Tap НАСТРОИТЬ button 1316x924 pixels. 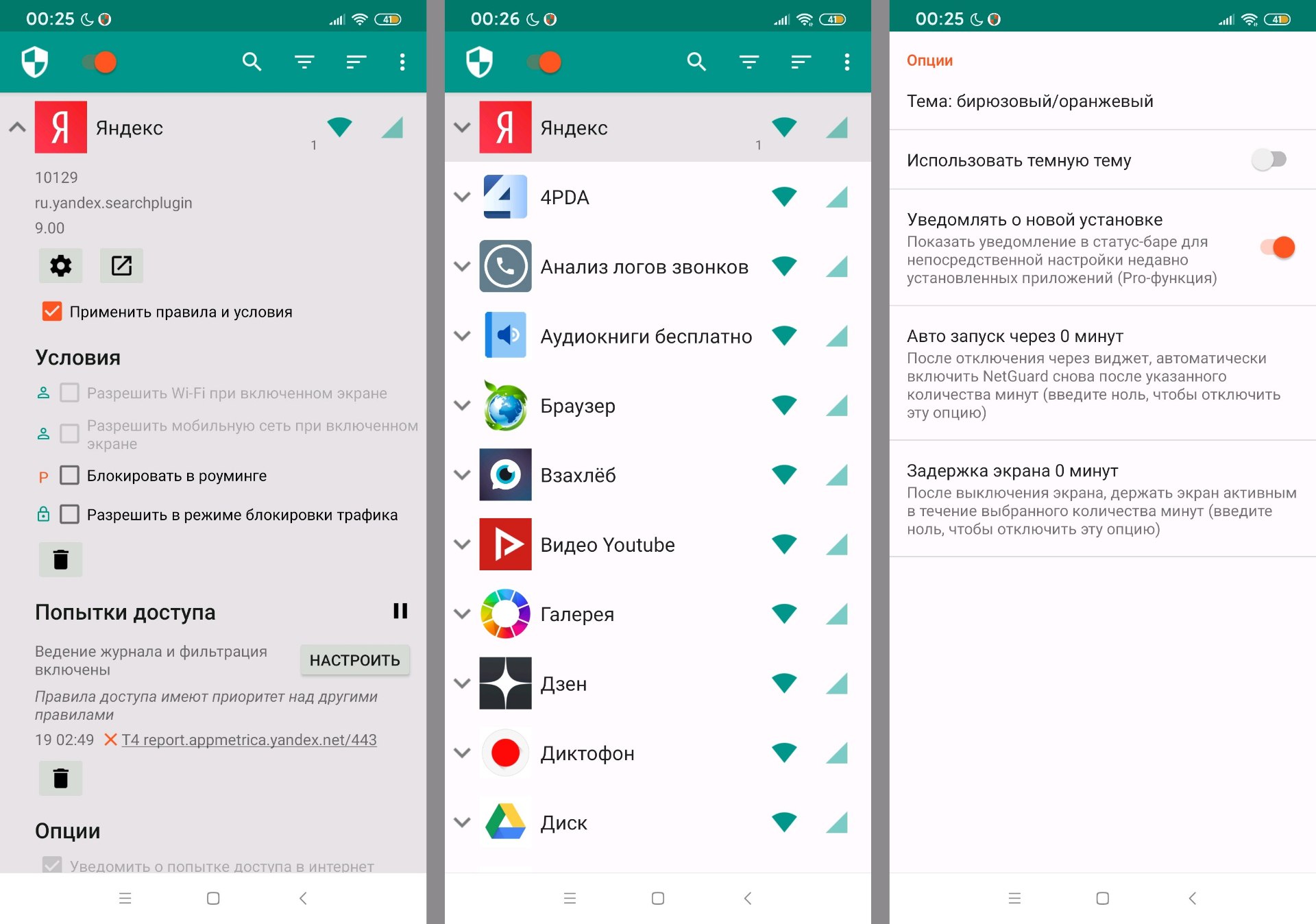pyautogui.click(x=355, y=660)
